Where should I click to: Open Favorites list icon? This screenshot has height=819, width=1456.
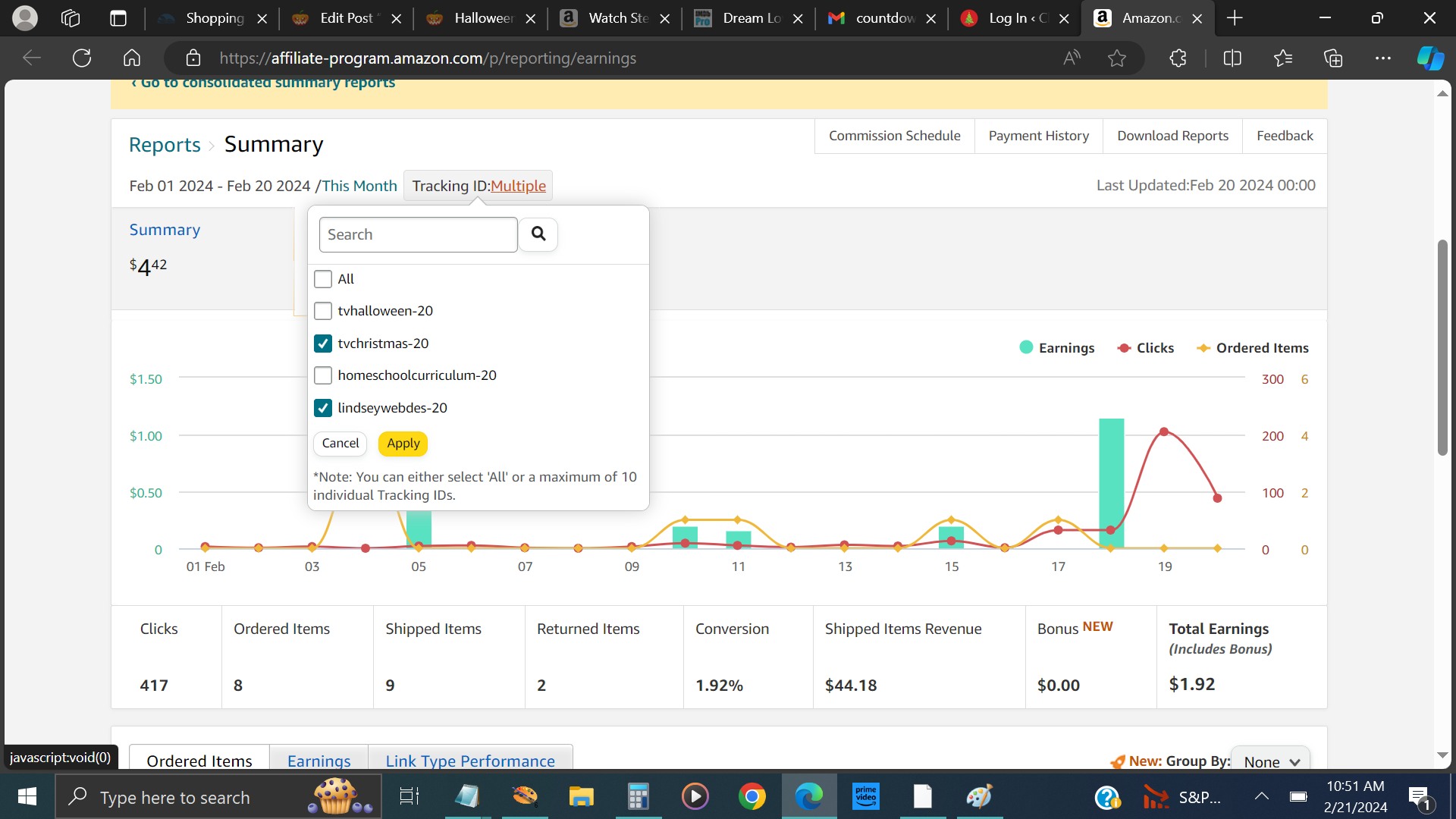(1283, 58)
